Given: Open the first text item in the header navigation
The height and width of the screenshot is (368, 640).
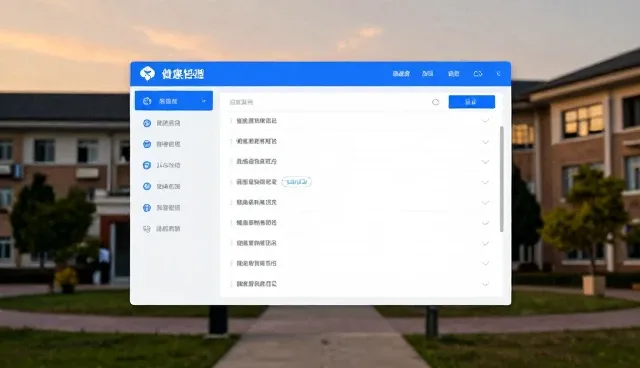Looking at the screenshot, I should pos(401,74).
